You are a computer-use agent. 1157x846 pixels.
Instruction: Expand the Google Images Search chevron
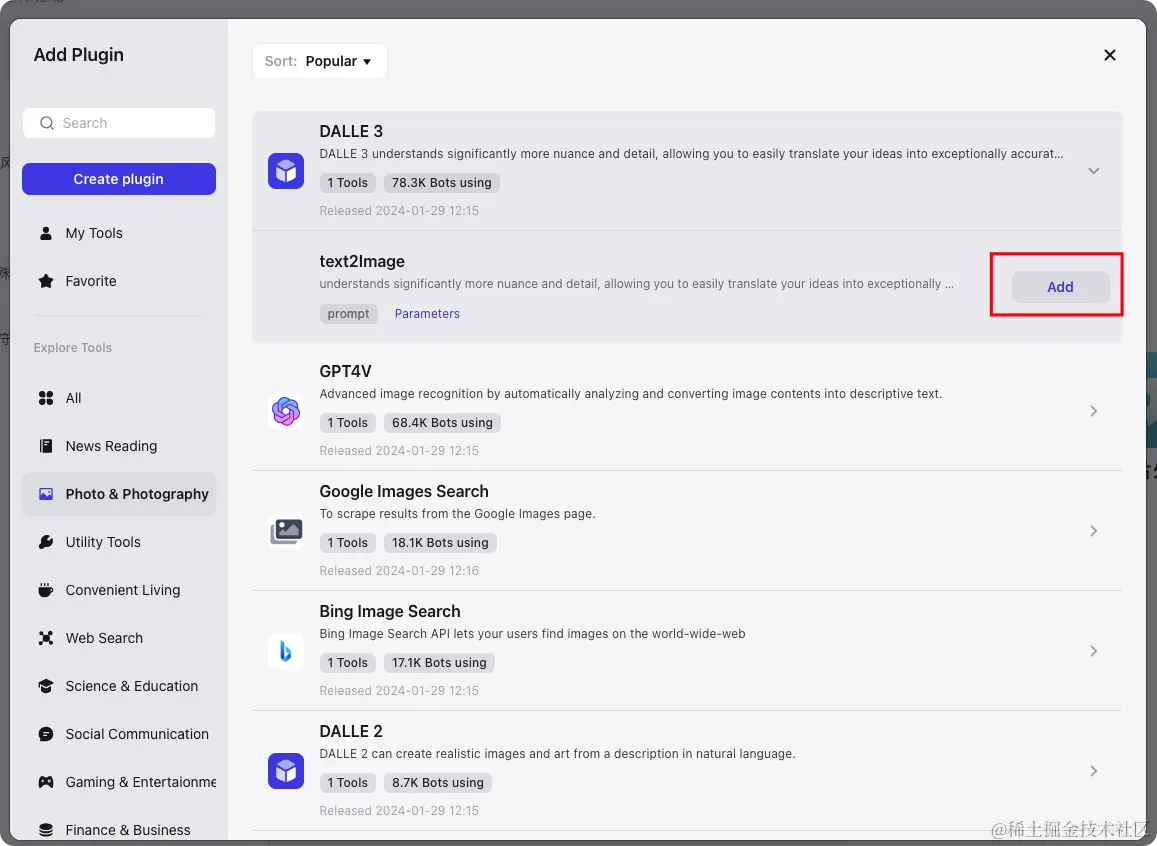click(x=1094, y=531)
